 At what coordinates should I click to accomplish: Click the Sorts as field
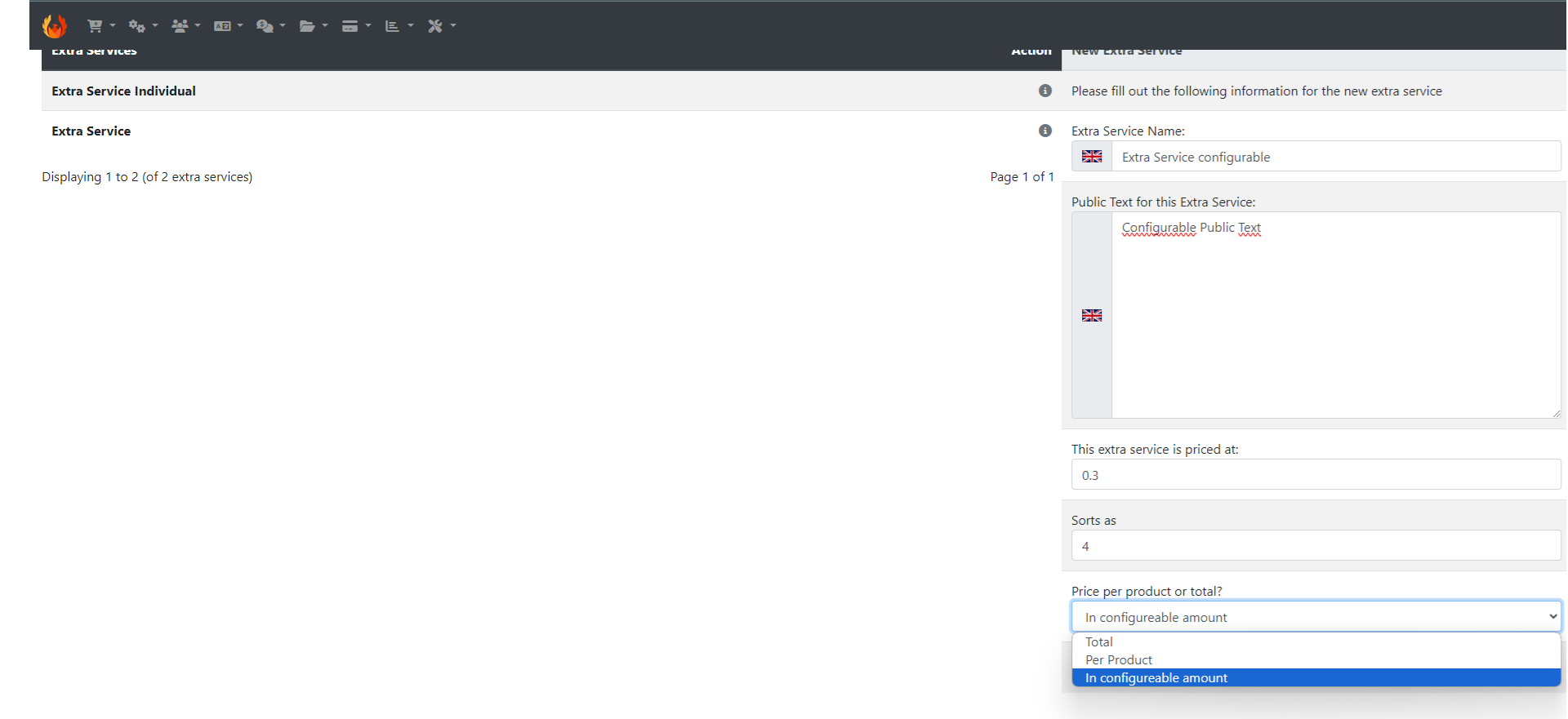coord(1316,545)
